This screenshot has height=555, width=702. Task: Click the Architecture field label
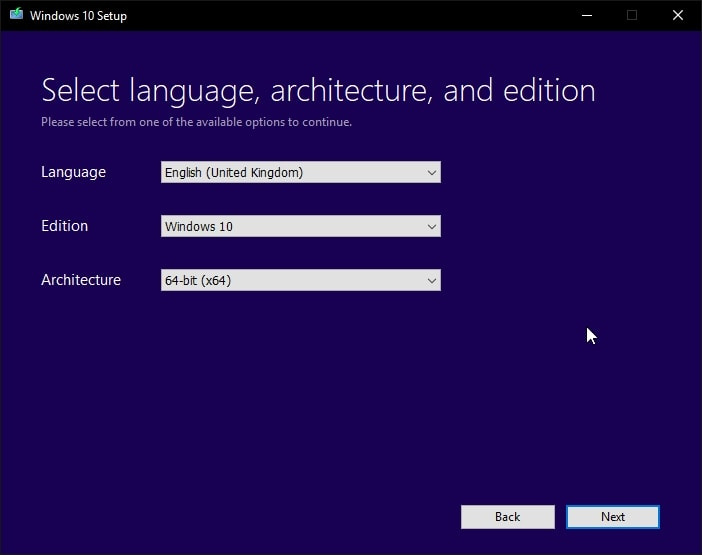[80, 280]
